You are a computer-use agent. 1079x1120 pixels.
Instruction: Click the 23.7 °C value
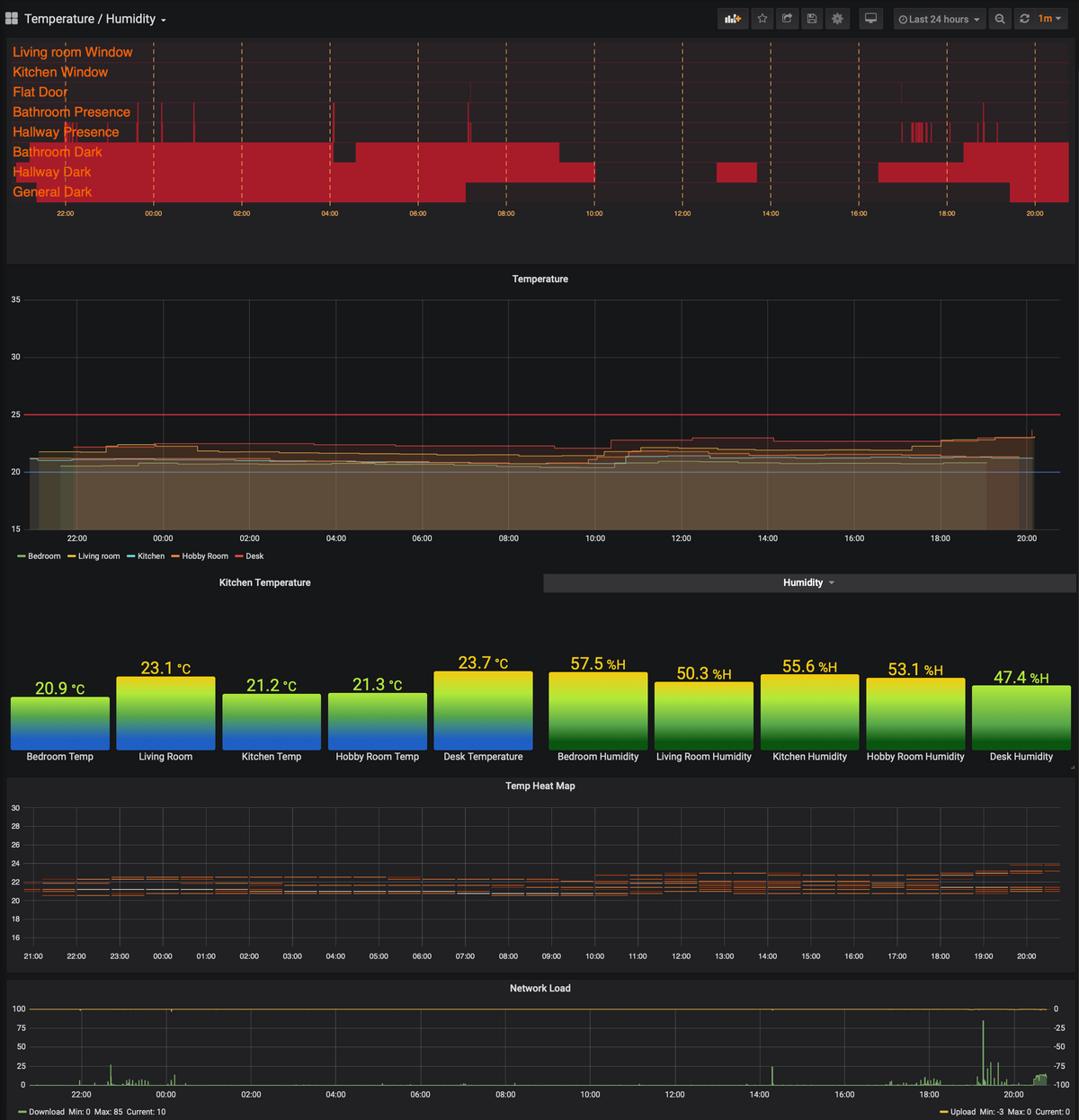click(483, 662)
